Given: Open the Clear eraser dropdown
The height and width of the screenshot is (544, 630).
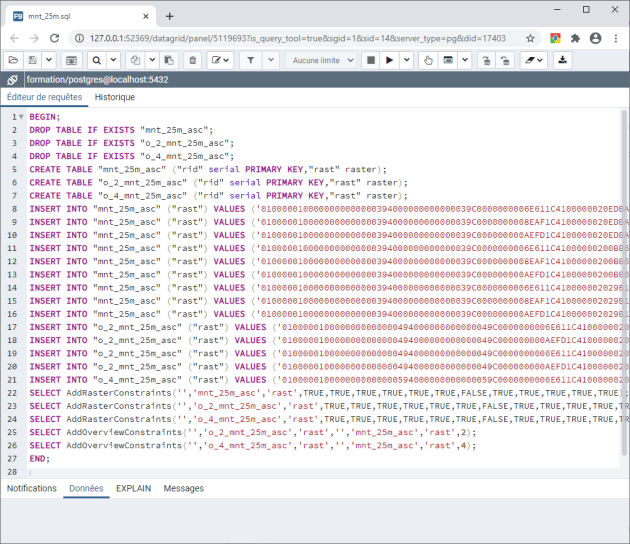Looking at the screenshot, I should 534,60.
